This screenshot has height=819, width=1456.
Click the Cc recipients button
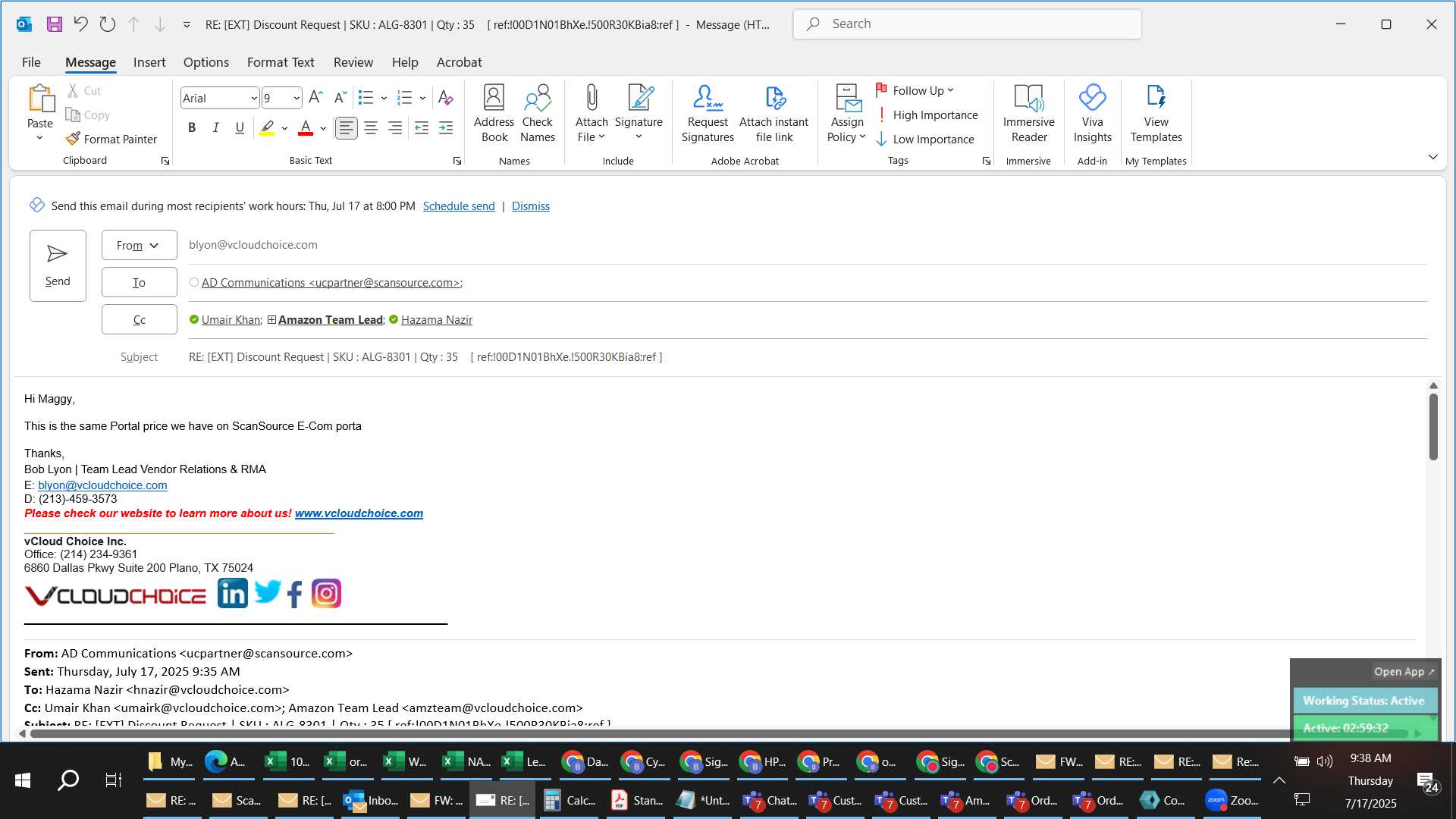tap(140, 319)
